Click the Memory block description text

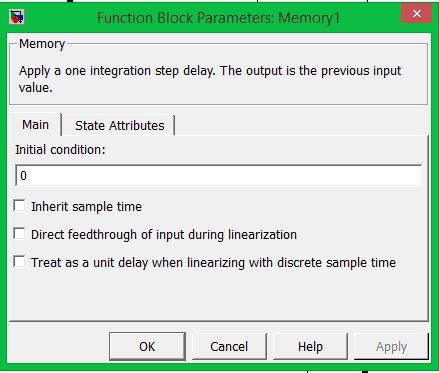[x=210, y=79]
